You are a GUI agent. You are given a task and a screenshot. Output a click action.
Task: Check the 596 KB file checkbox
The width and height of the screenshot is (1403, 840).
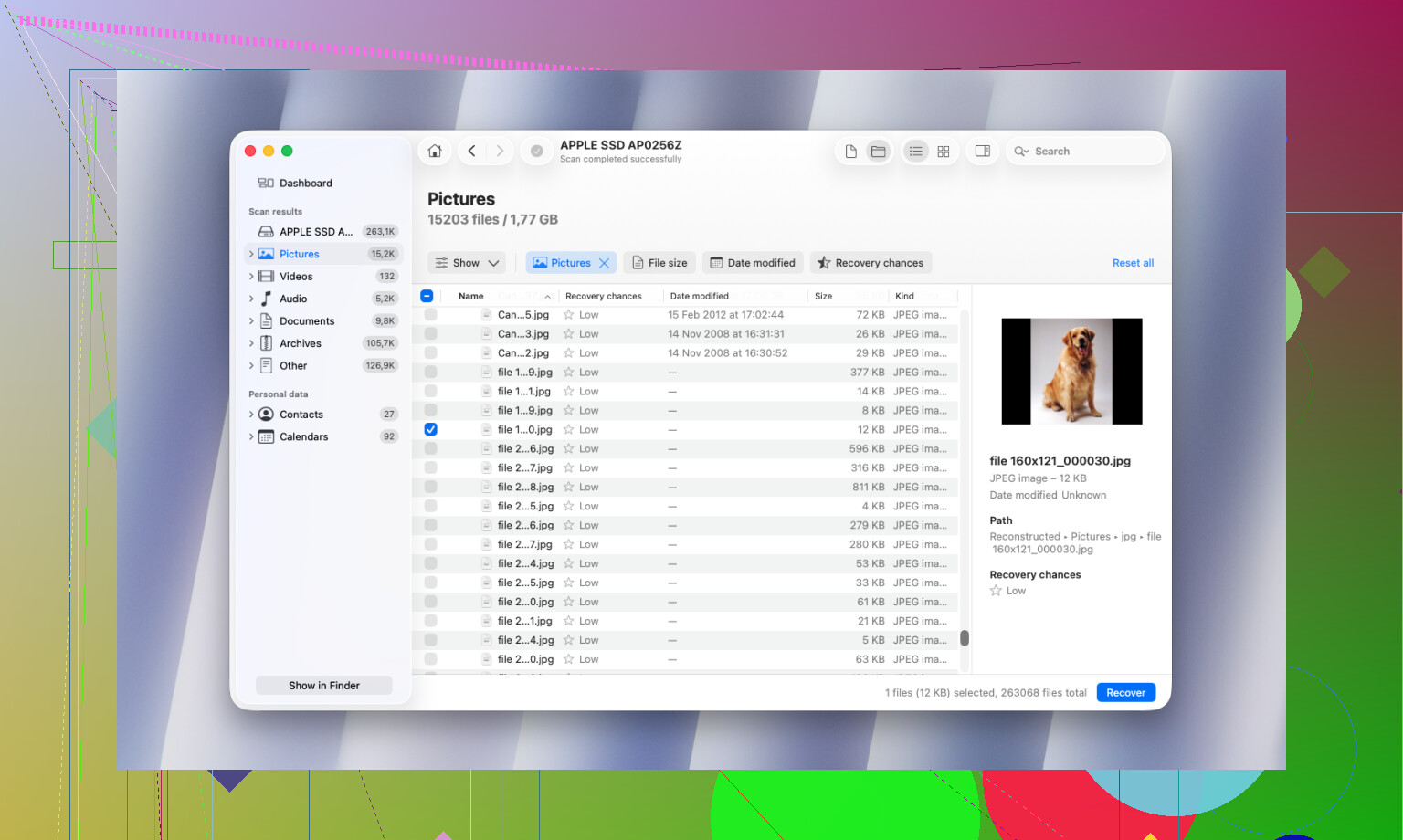coord(430,449)
